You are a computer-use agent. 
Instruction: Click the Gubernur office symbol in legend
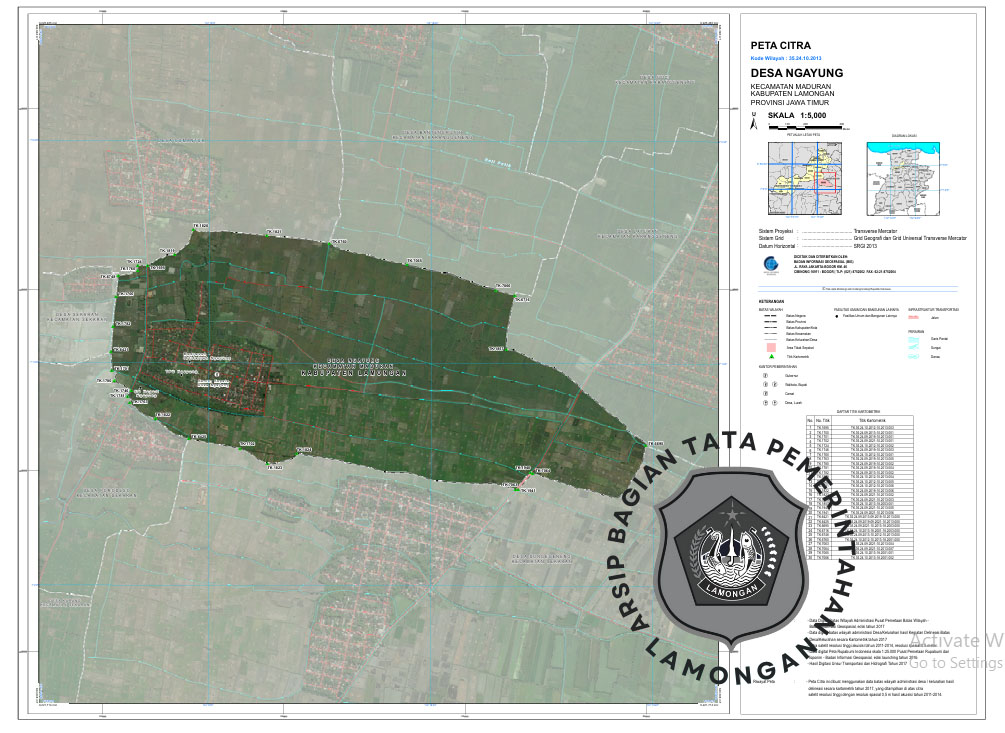[x=766, y=374]
